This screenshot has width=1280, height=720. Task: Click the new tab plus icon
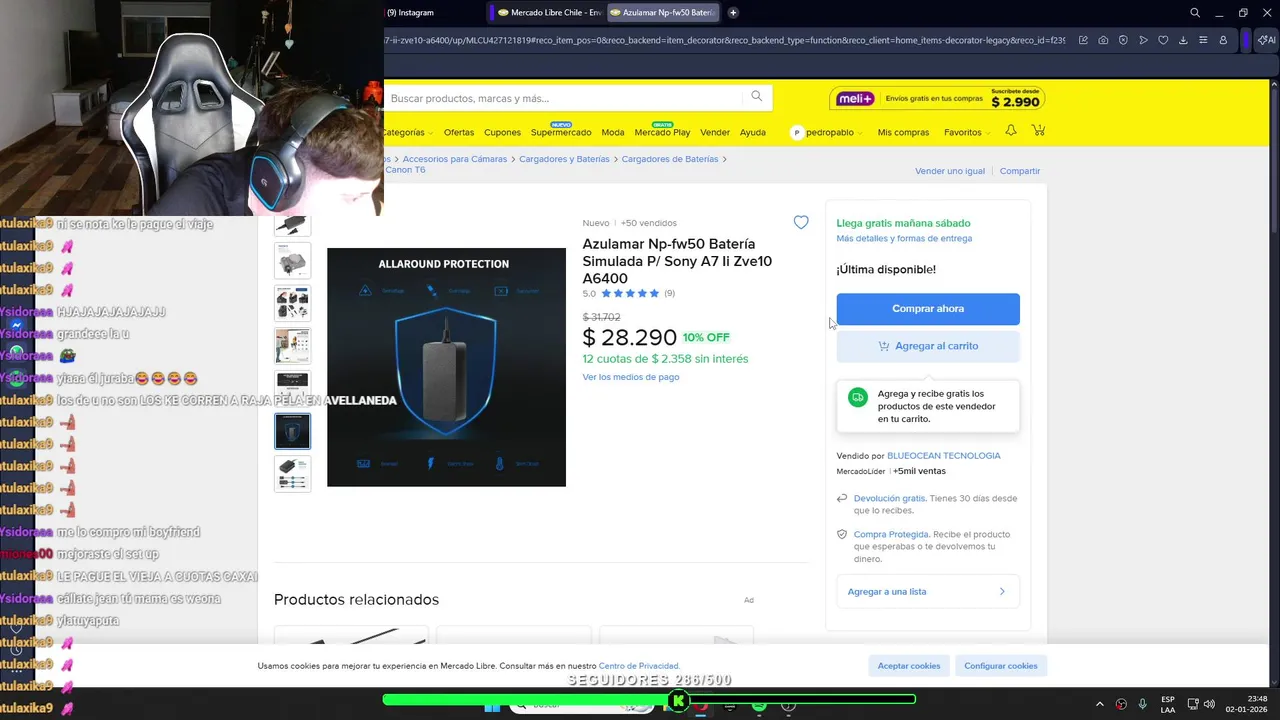click(733, 13)
